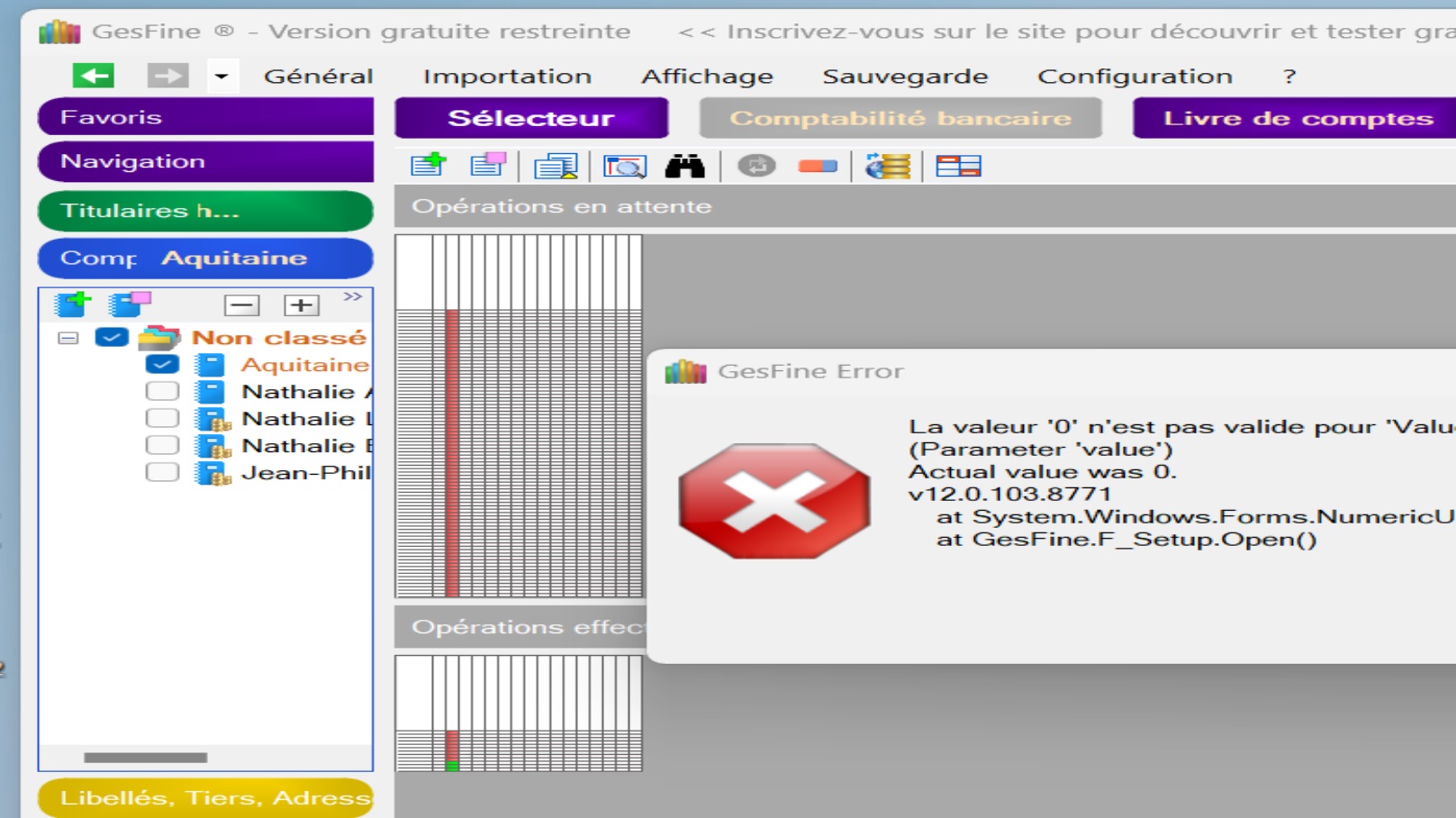Open the navigation history dropdown arrow
This screenshot has width=1456, height=818.
click(222, 77)
